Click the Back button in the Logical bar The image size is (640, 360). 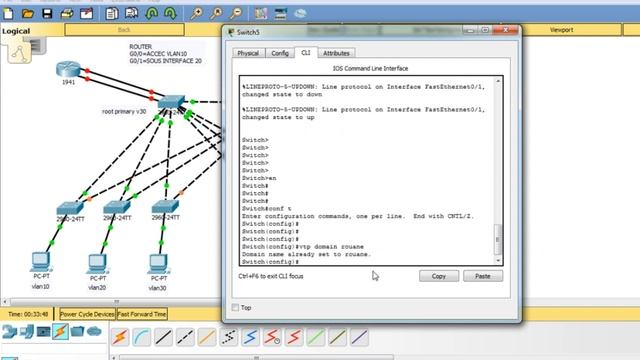click(x=124, y=30)
